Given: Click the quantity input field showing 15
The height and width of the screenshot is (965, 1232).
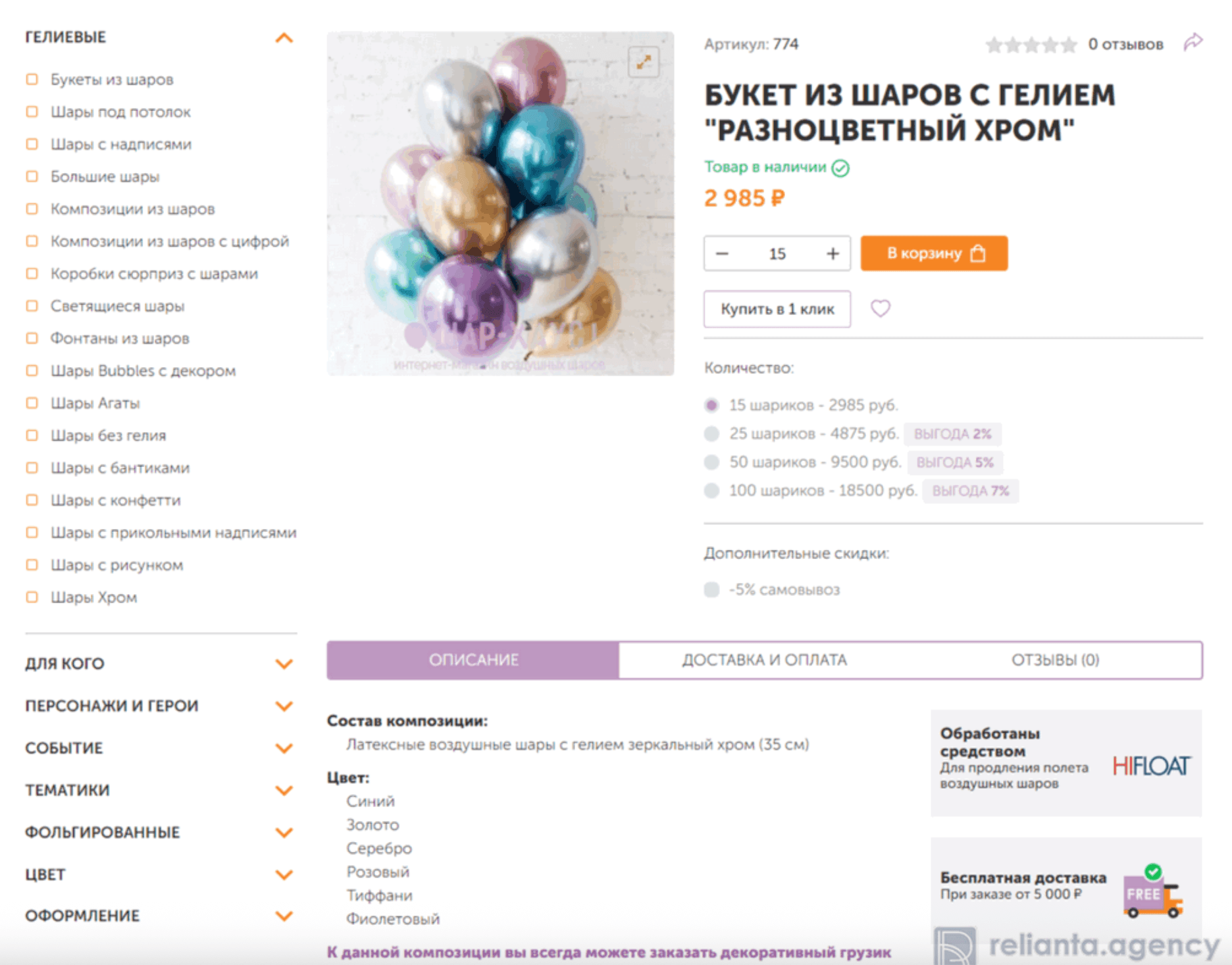Looking at the screenshot, I should coord(777,254).
